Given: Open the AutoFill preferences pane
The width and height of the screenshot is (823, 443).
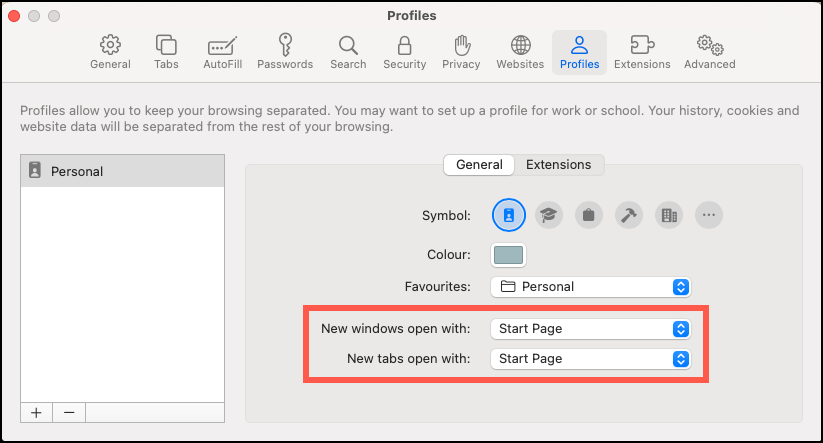Looking at the screenshot, I should tap(223, 52).
